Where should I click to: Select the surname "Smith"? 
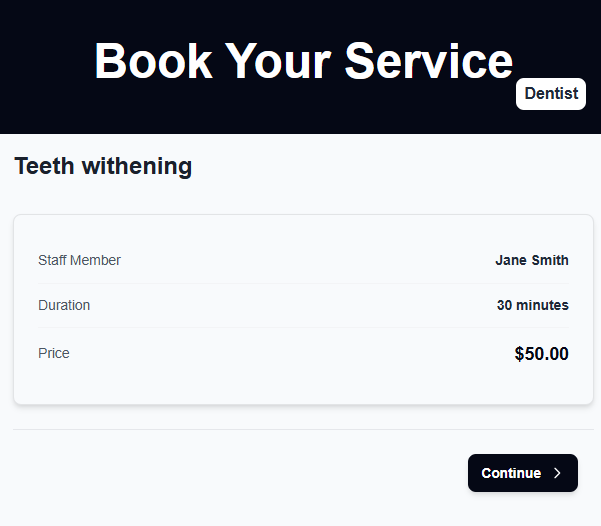(x=549, y=260)
